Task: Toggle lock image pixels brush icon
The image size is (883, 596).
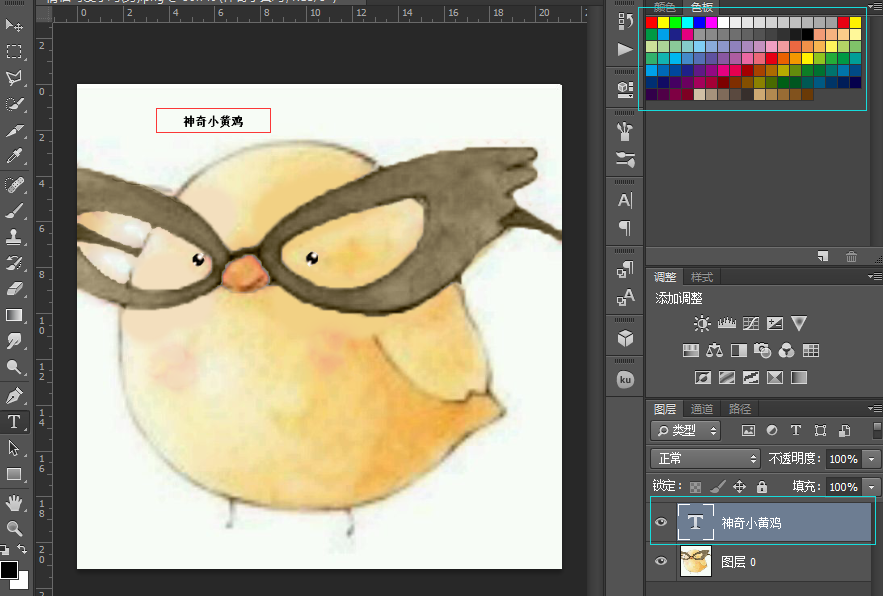Action: click(x=717, y=487)
